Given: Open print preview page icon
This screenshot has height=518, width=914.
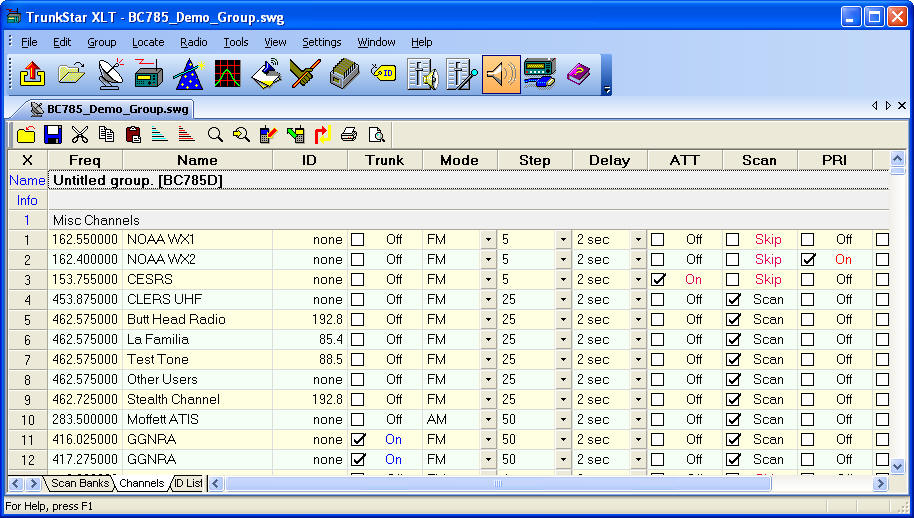Looking at the screenshot, I should [x=377, y=135].
